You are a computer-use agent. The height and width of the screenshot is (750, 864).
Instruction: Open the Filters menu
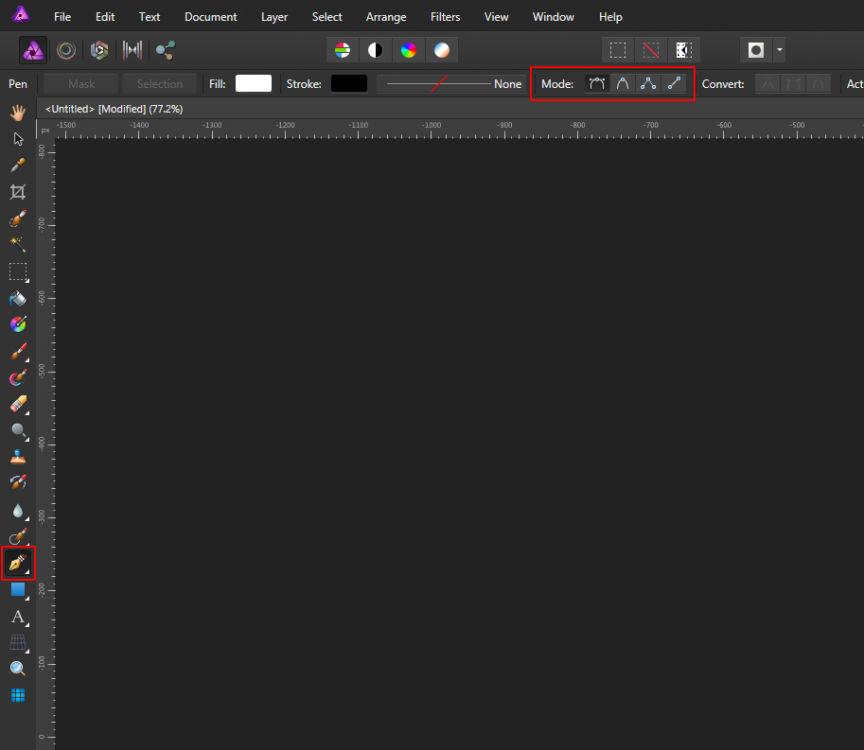(445, 16)
